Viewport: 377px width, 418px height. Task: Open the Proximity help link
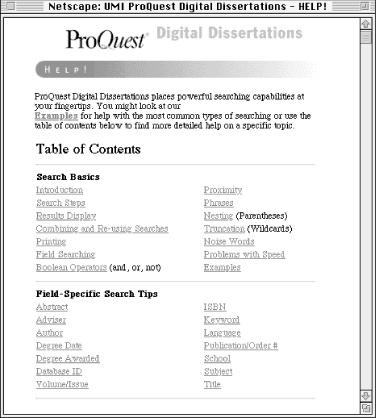pos(223,190)
